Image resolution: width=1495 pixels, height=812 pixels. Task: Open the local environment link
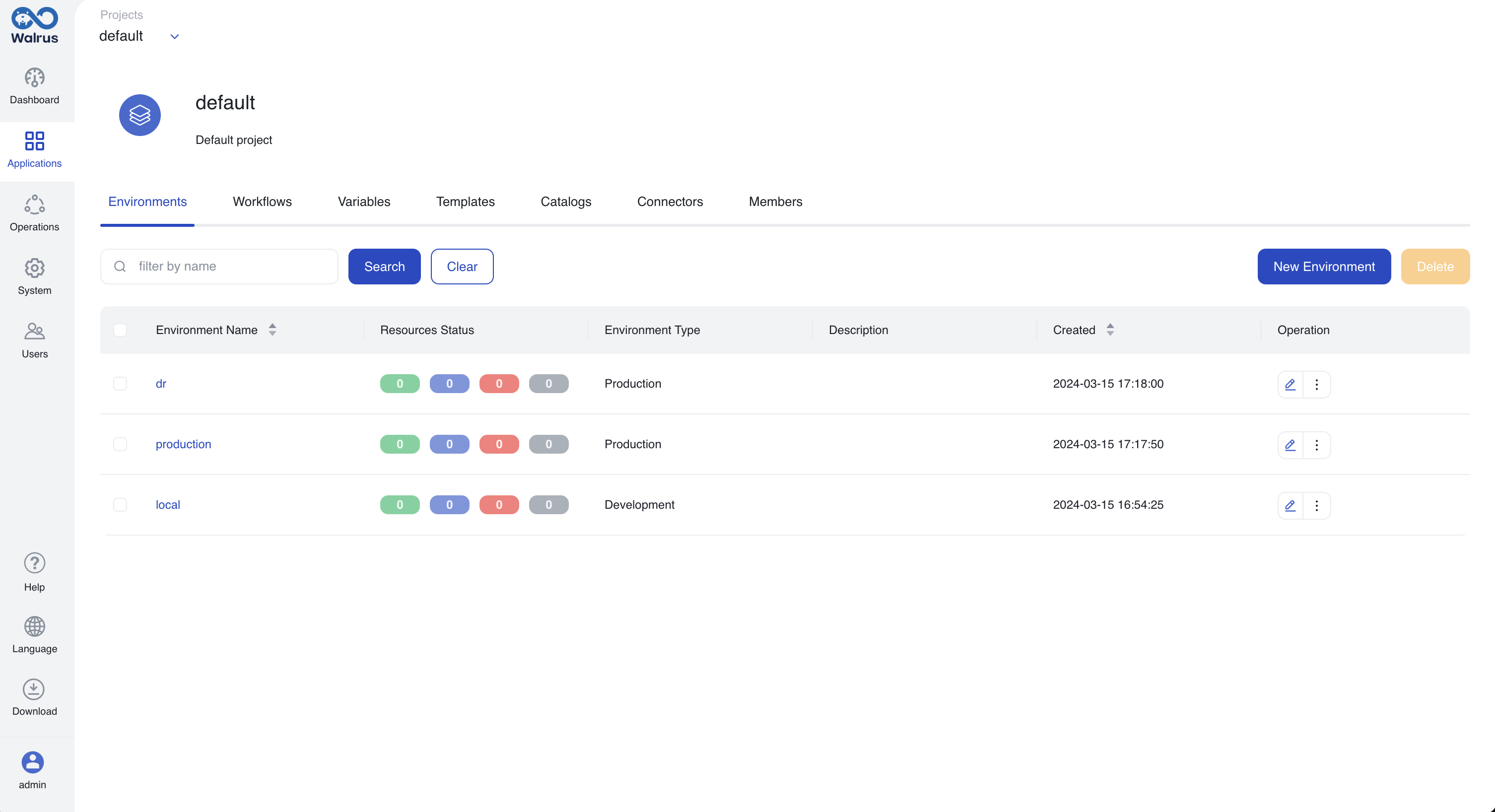pos(167,504)
